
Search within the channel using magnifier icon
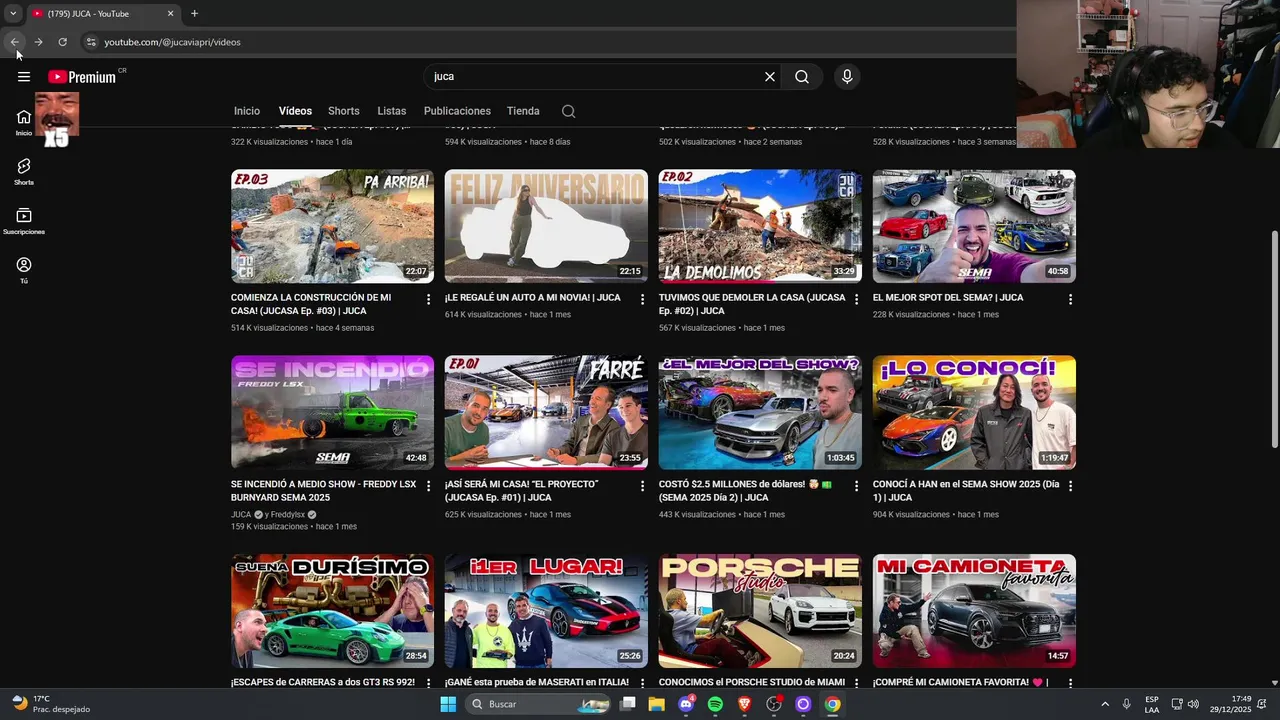568,111
